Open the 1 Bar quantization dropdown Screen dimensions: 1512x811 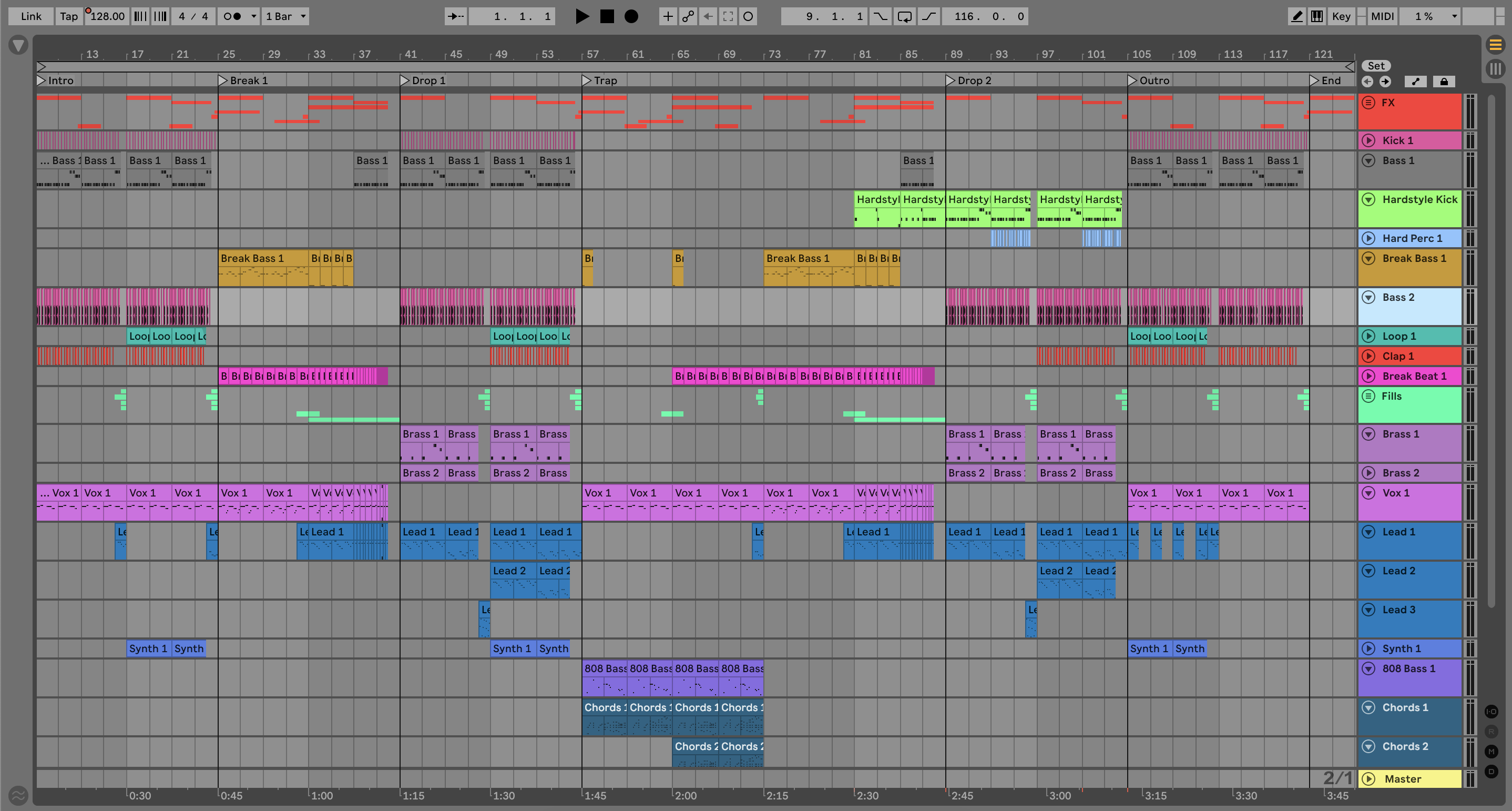point(285,16)
